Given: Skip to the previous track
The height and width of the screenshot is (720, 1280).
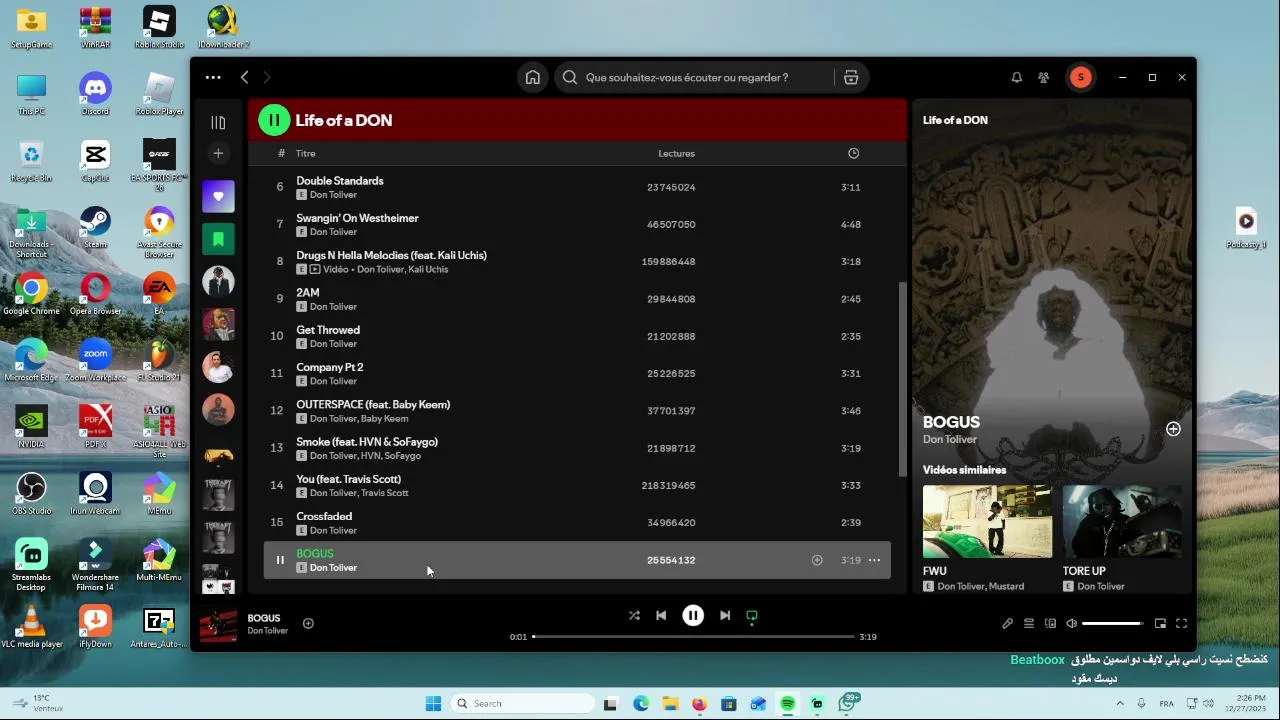Looking at the screenshot, I should point(661,616).
